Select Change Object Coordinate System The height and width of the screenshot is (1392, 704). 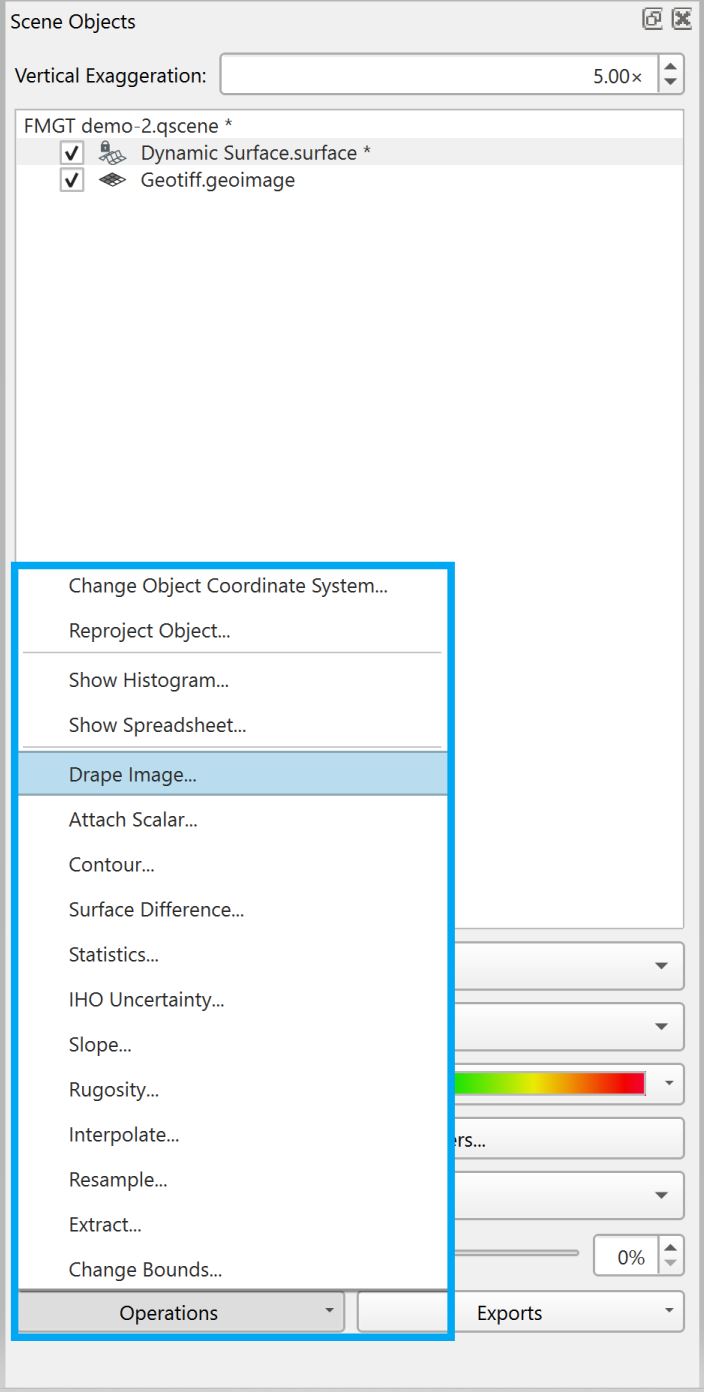point(228,586)
